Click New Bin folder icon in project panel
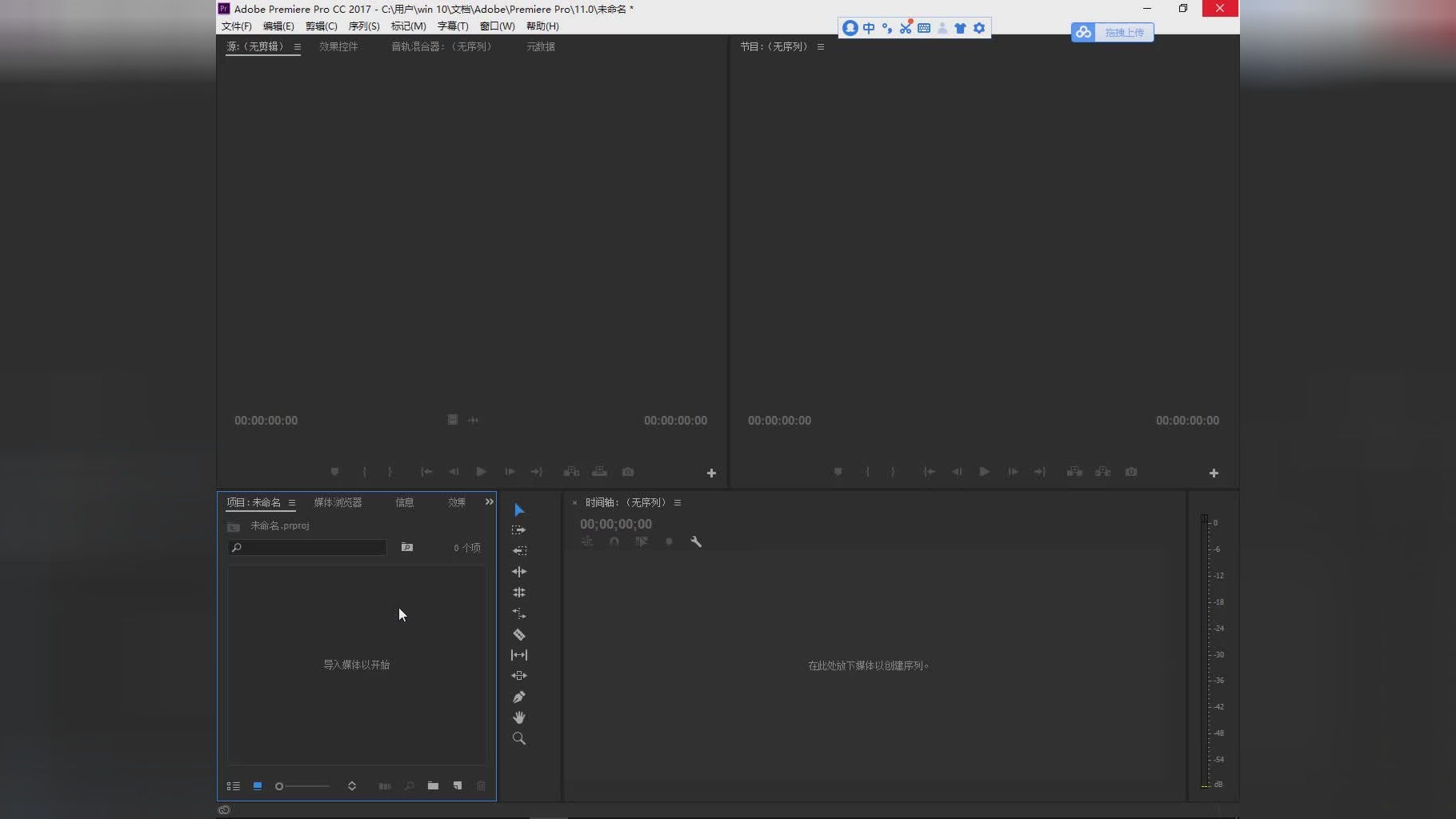The width and height of the screenshot is (1456, 819). pos(433,786)
